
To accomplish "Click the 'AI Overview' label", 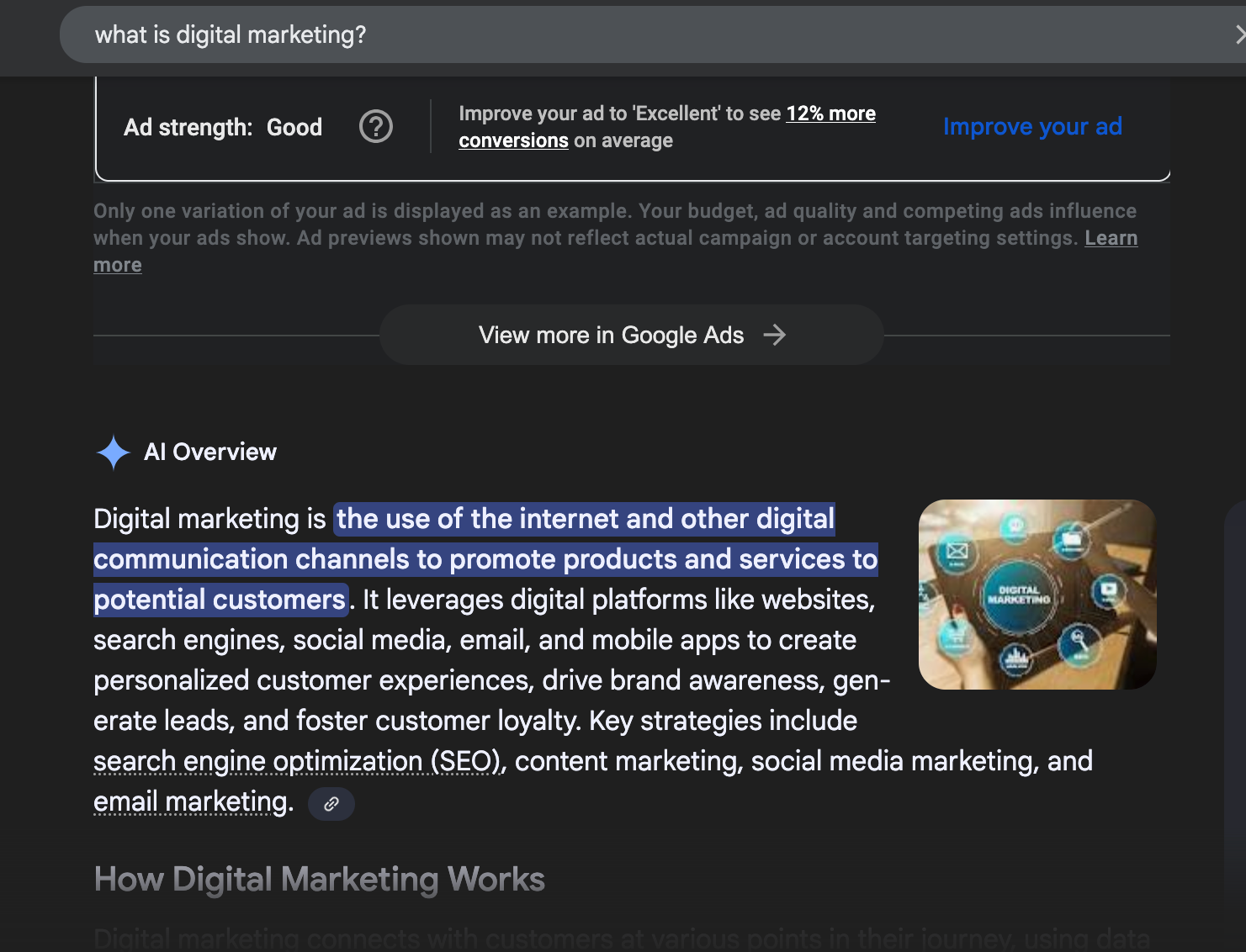I will click(210, 452).
